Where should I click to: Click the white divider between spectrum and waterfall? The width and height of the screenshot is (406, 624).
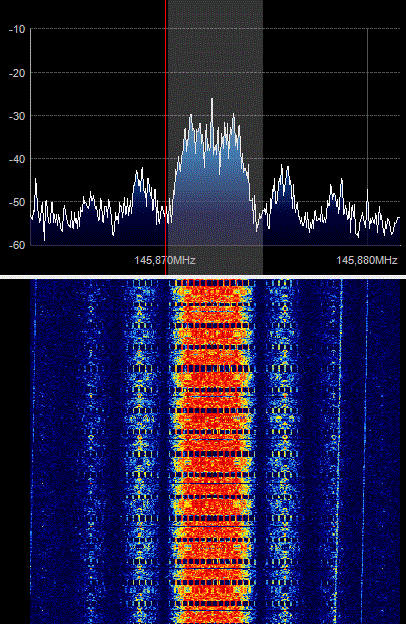[203, 277]
